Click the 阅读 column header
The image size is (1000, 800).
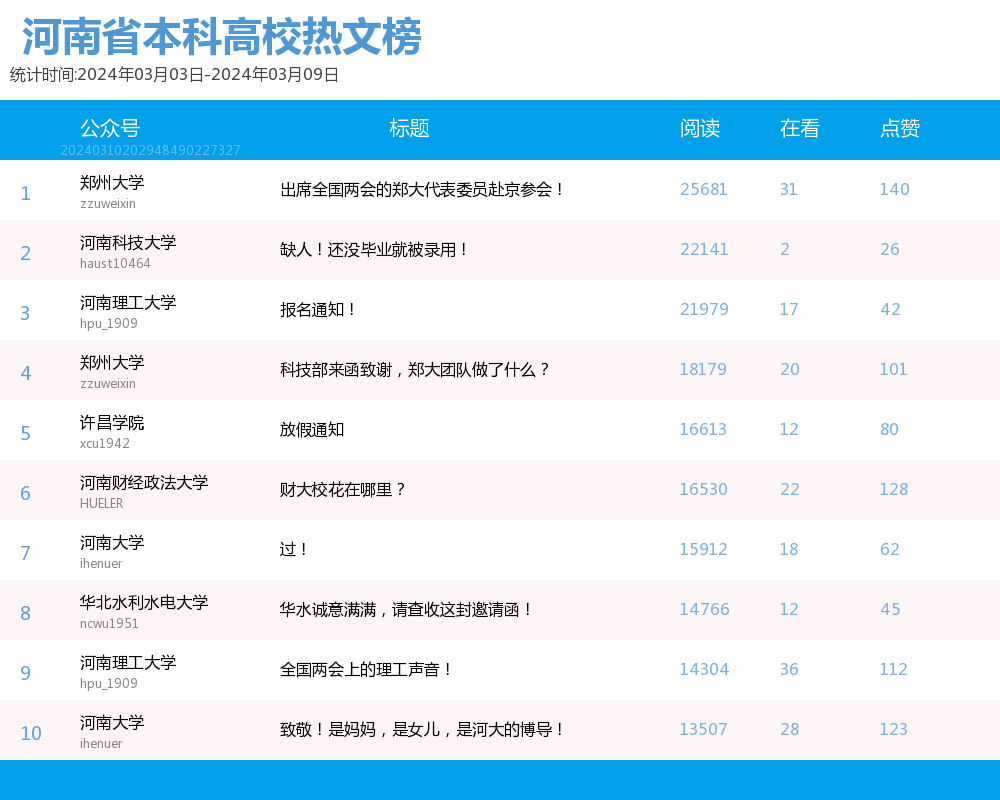700,128
